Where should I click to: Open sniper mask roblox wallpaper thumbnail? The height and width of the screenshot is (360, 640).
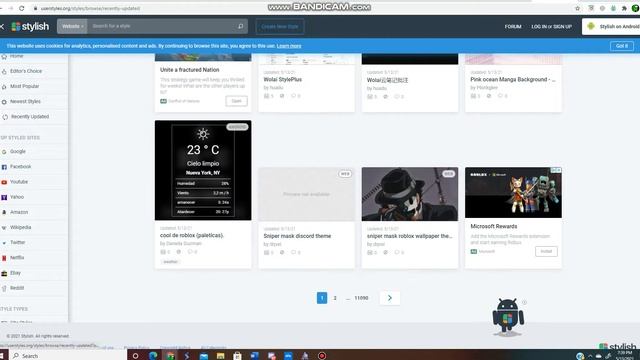pos(410,194)
